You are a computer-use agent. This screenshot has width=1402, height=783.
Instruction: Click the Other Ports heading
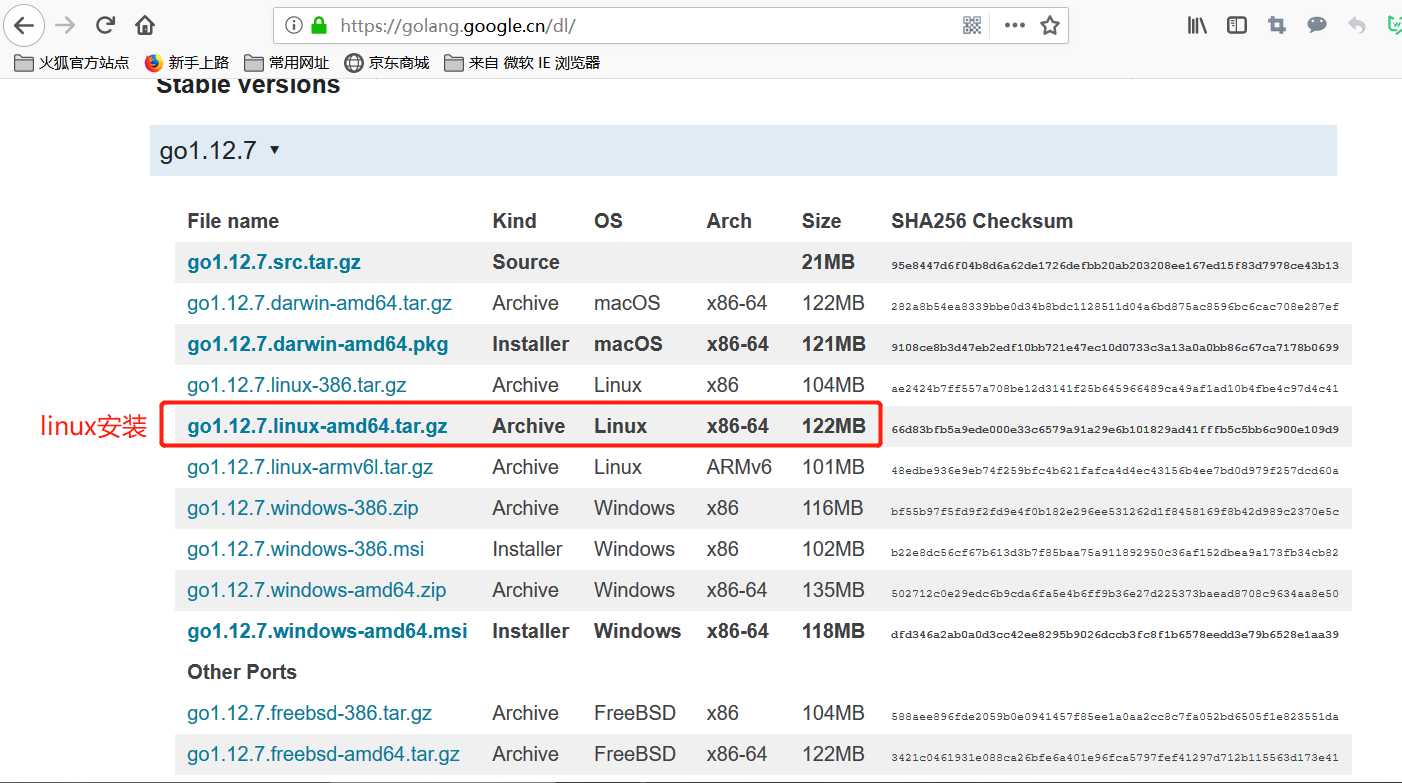(242, 672)
